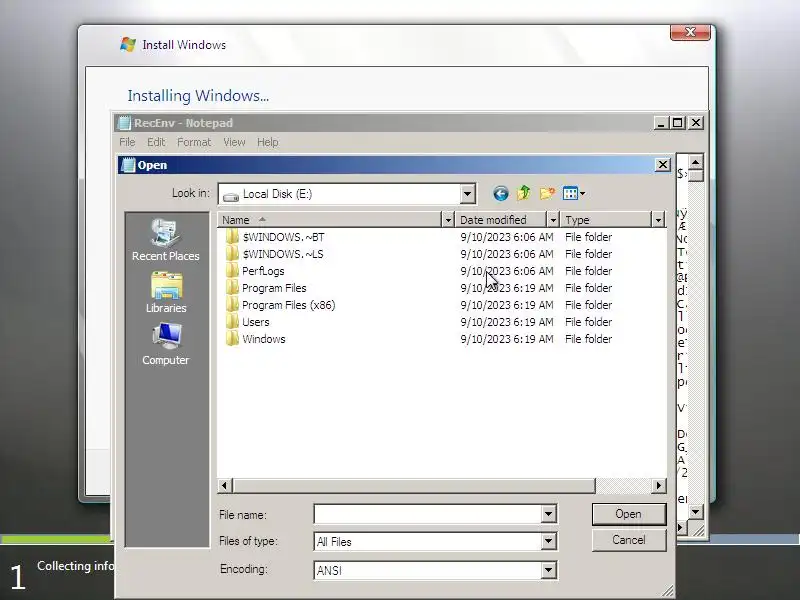The width and height of the screenshot is (800, 600).
Task: Open Libraries in the sidebar
Action: tap(165, 292)
